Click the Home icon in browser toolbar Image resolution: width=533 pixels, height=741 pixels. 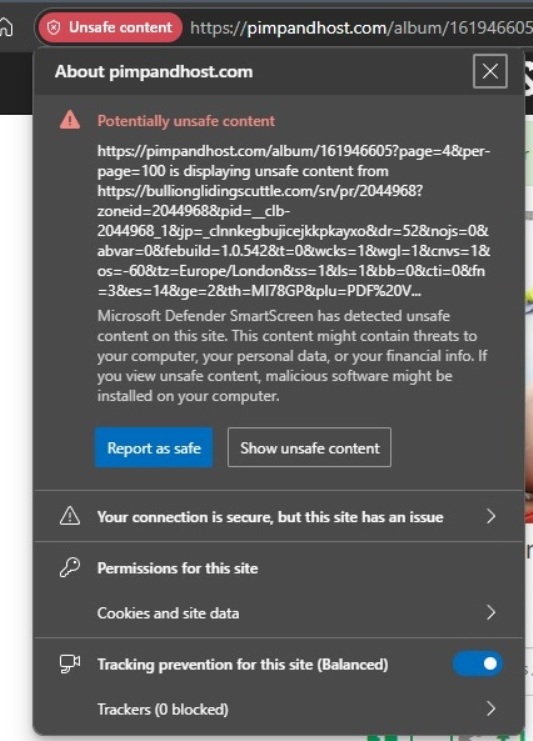click(x=6, y=27)
